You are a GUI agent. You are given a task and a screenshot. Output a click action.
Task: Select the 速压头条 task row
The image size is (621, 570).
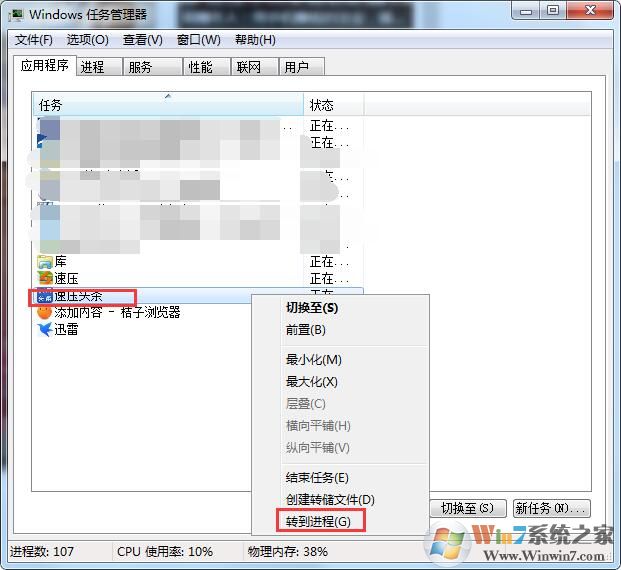tap(143, 296)
